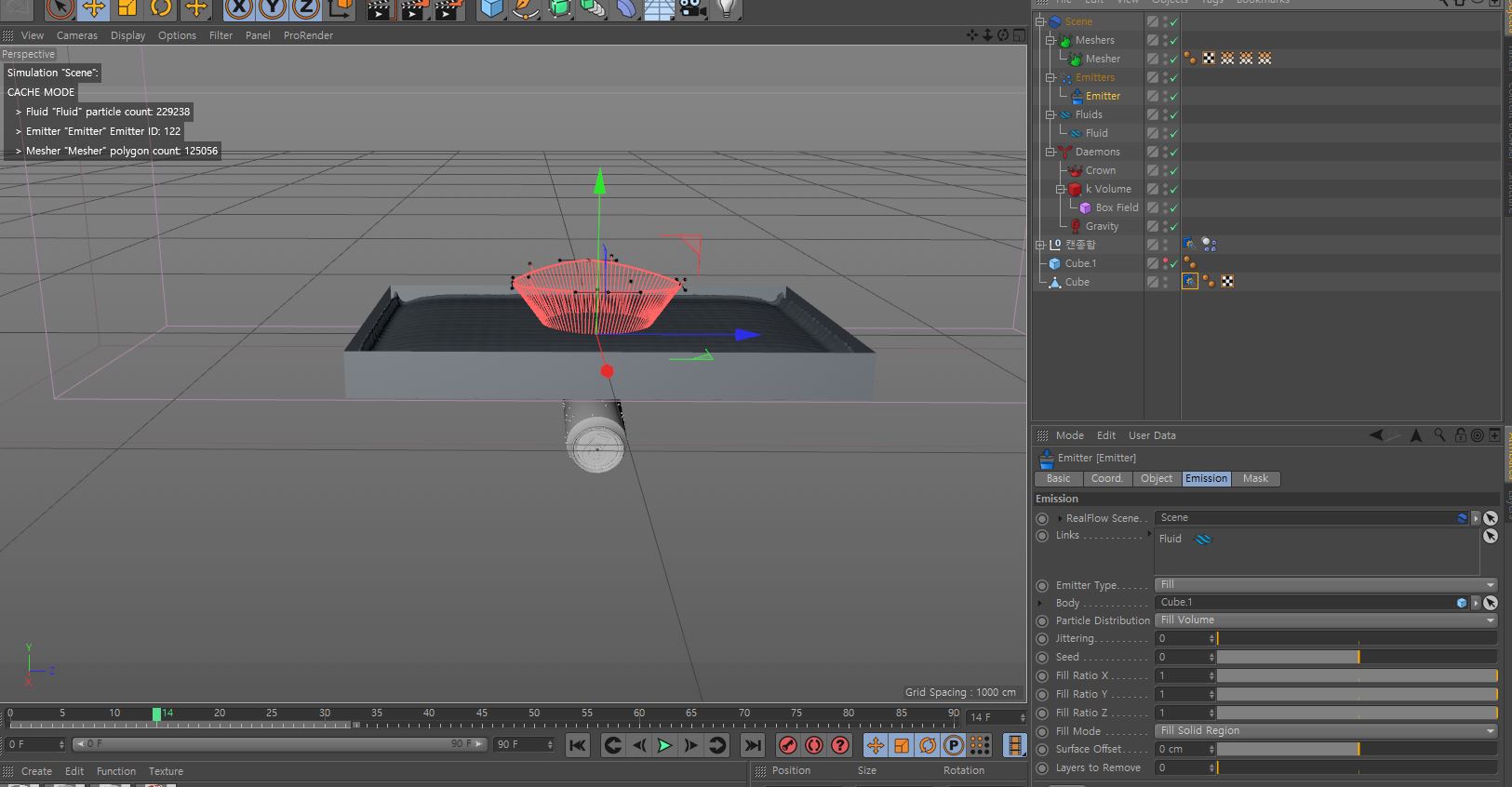Collapse the Daemons group
This screenshot has width=1512, height=787.
pos(1050,152)
